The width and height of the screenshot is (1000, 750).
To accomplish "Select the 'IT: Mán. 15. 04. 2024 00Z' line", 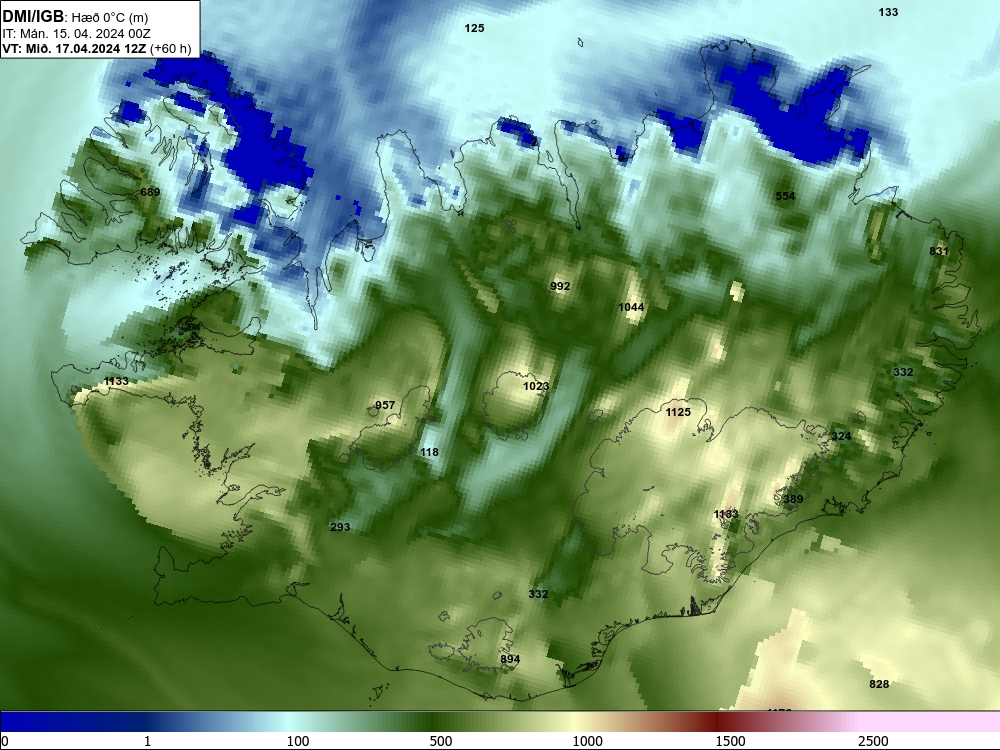I will 77,34.
